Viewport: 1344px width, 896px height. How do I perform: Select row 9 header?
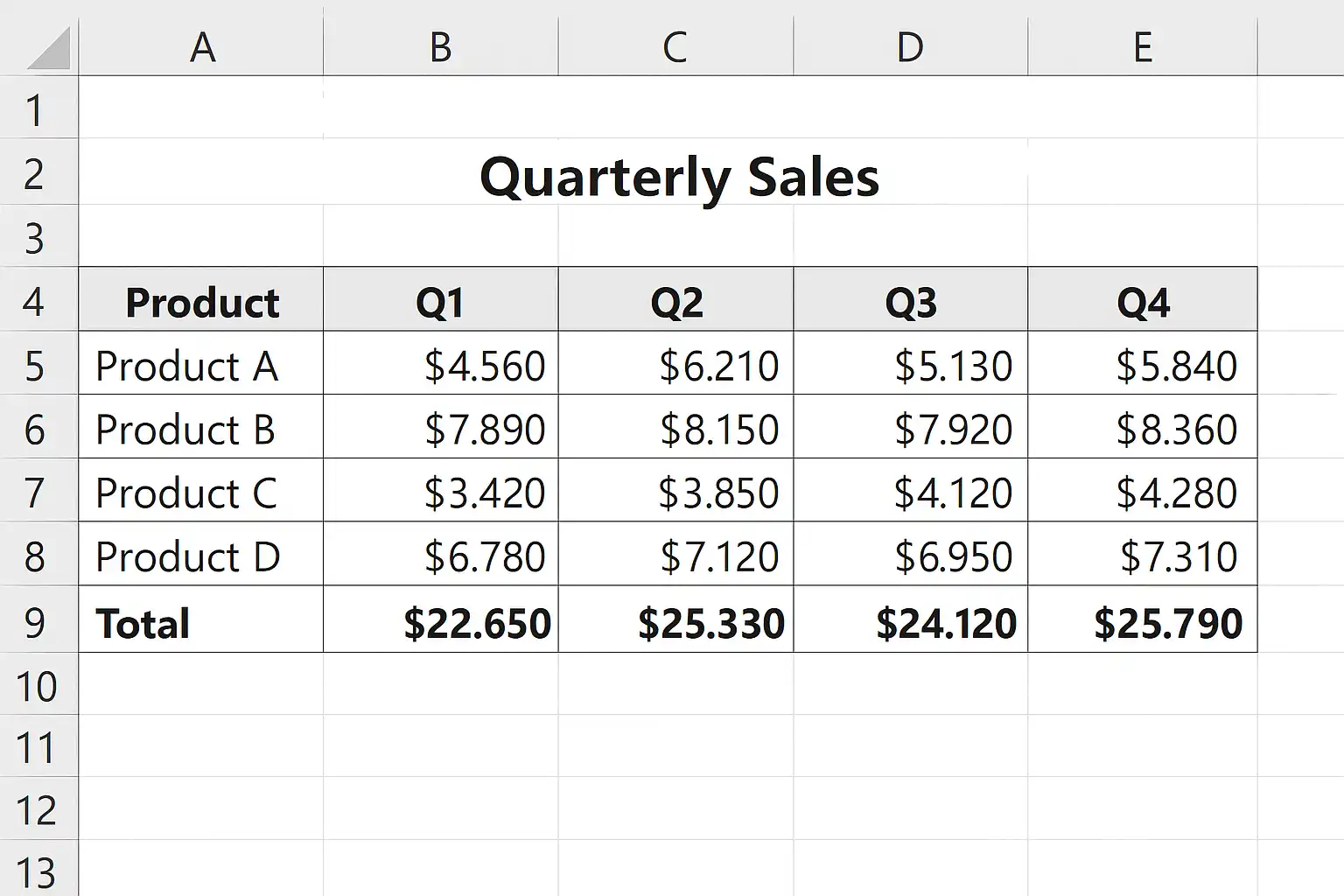tap(35, 622)
